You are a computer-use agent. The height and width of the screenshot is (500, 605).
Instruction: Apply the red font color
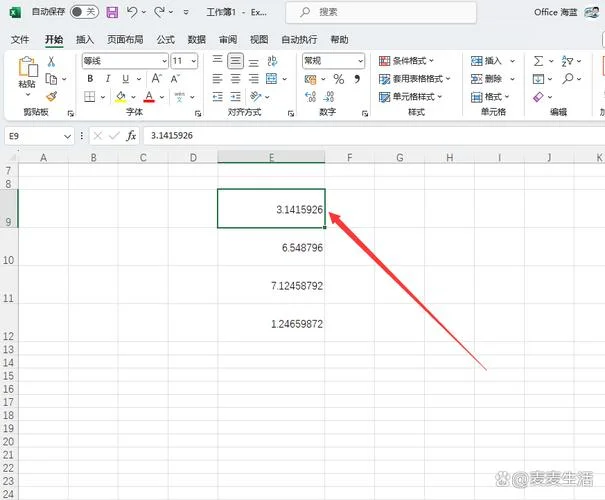[149, 96]
